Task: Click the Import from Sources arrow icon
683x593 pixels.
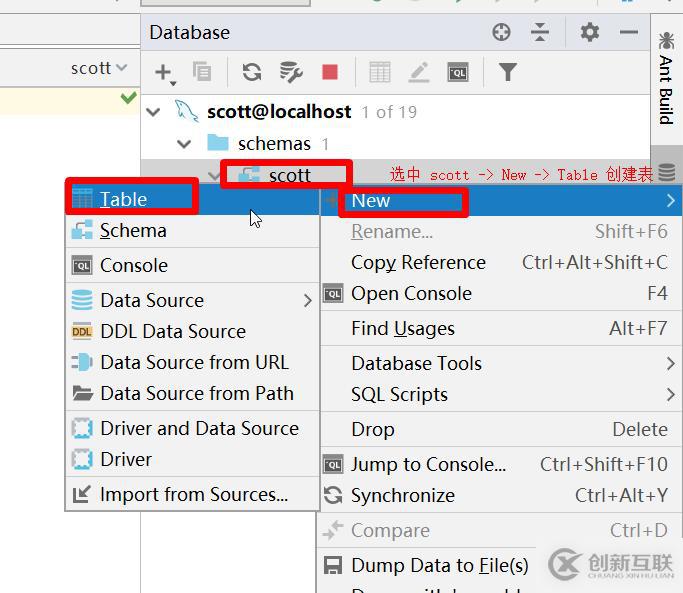Action: coord(81,494)
